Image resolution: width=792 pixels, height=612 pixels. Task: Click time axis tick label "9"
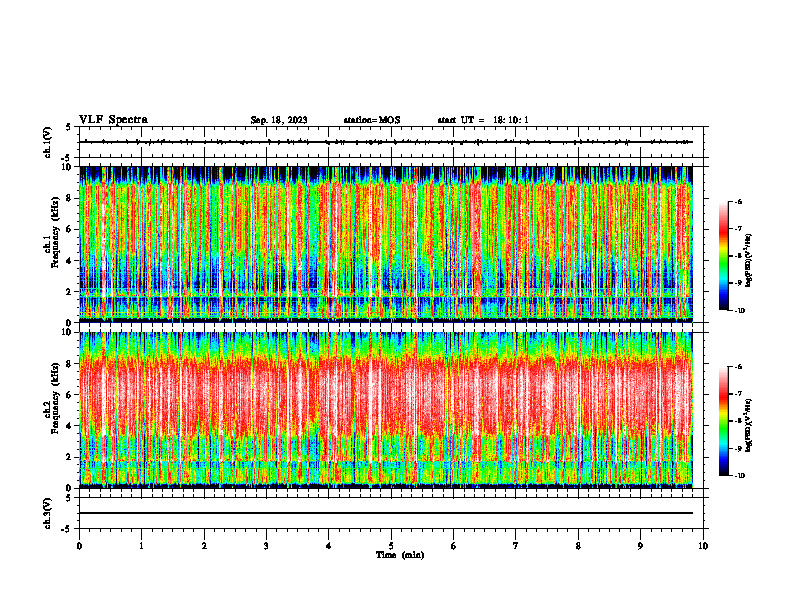(640, 546)
